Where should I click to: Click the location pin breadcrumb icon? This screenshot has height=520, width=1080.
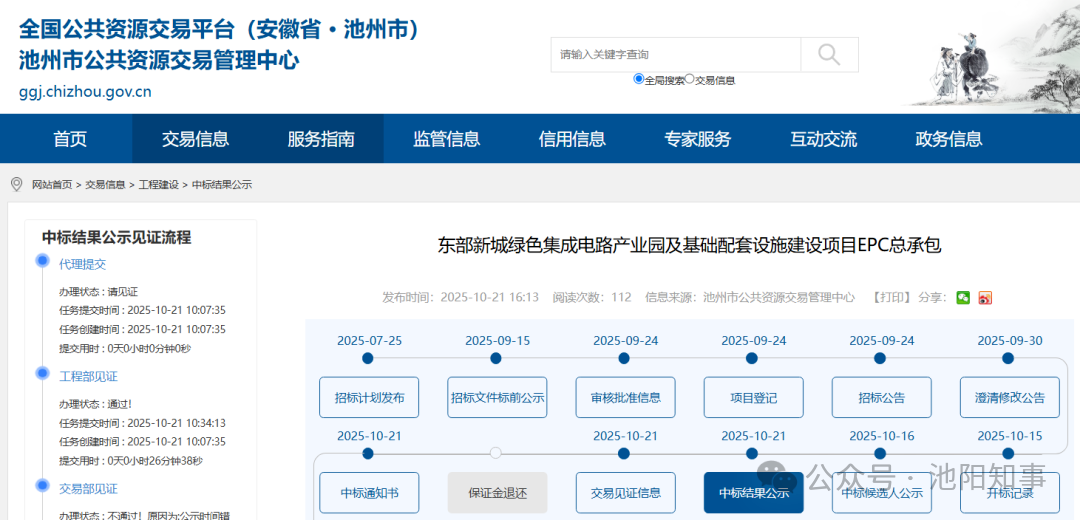coord(16,184)
